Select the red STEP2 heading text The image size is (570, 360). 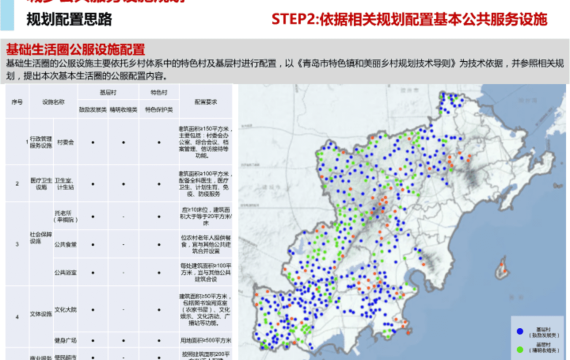[409, 19]
